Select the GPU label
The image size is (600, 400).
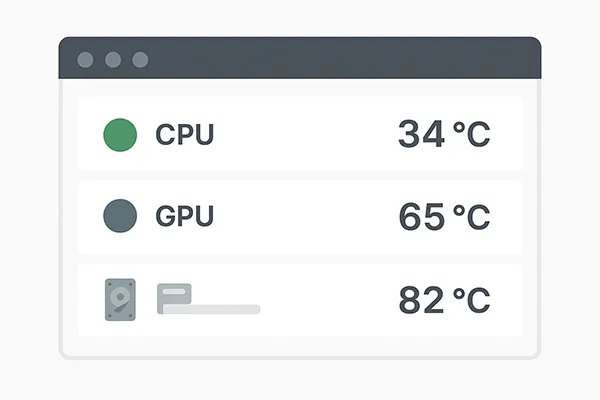click(x=185, y=217)
